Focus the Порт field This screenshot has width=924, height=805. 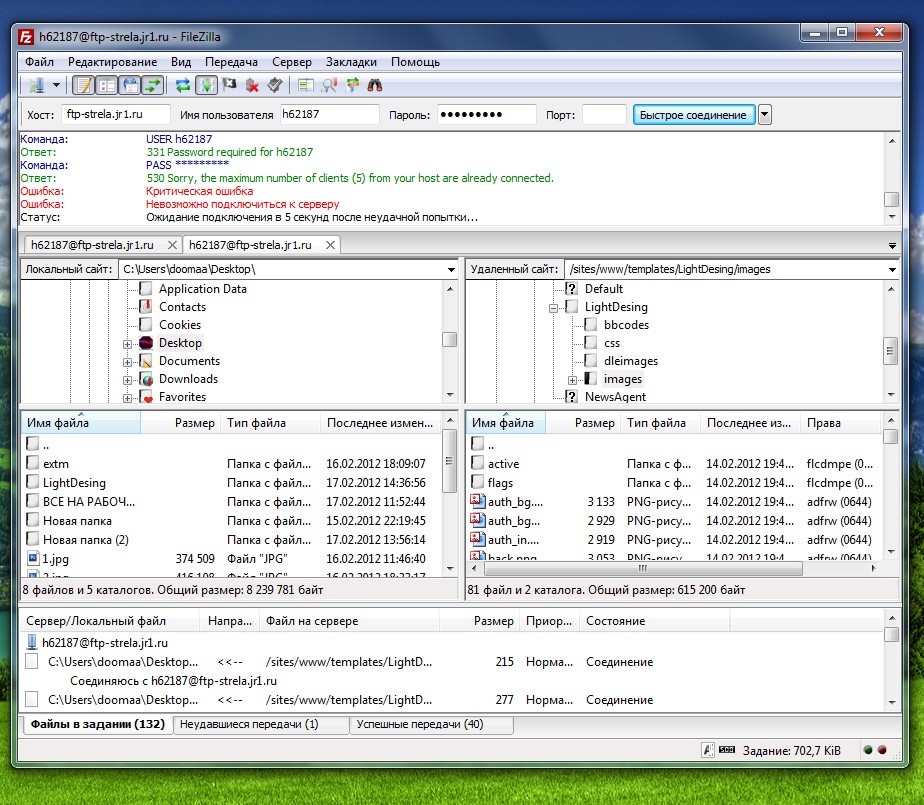pos(603,114)
